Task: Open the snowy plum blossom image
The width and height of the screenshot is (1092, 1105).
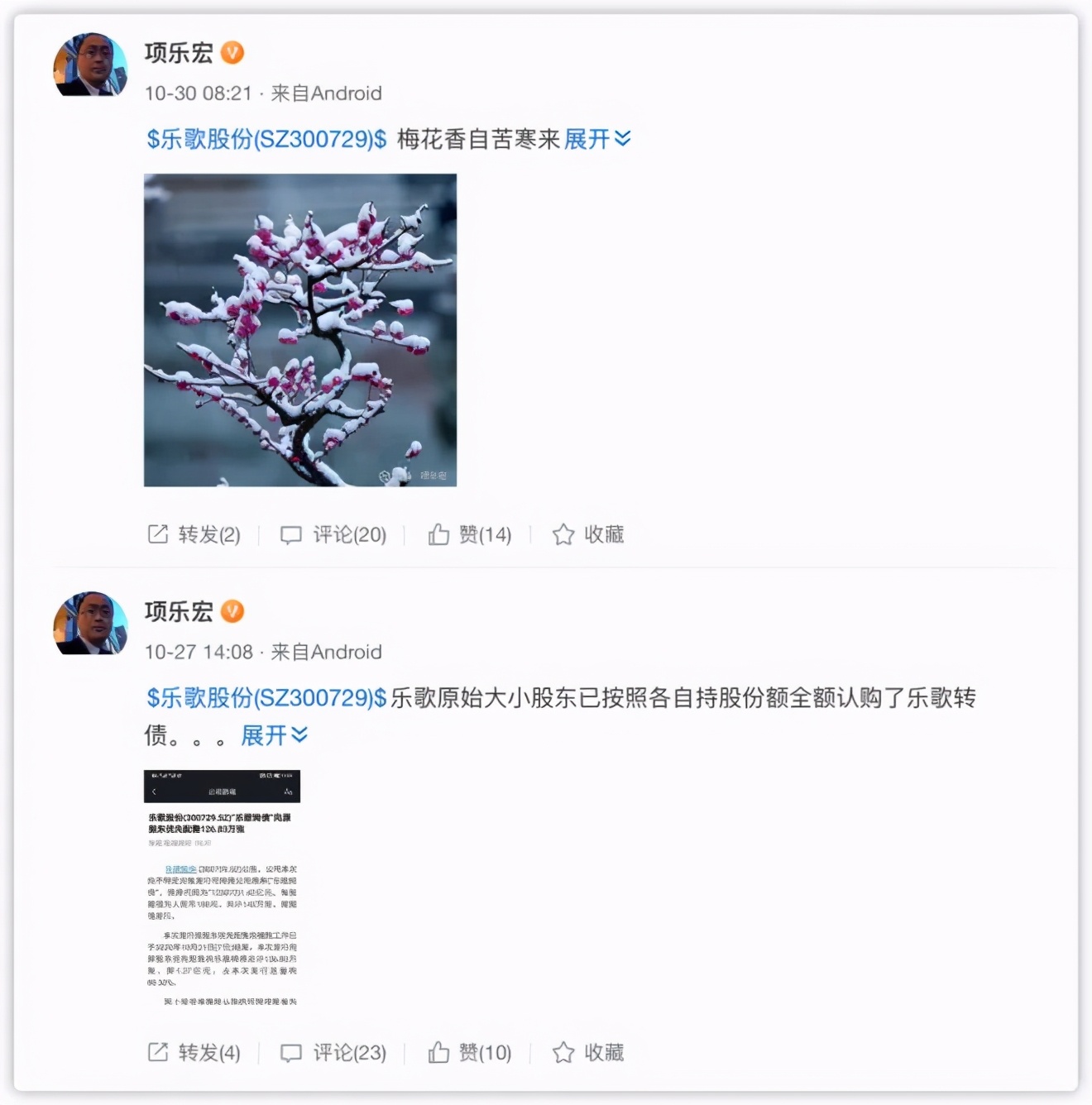Action: 300,330
